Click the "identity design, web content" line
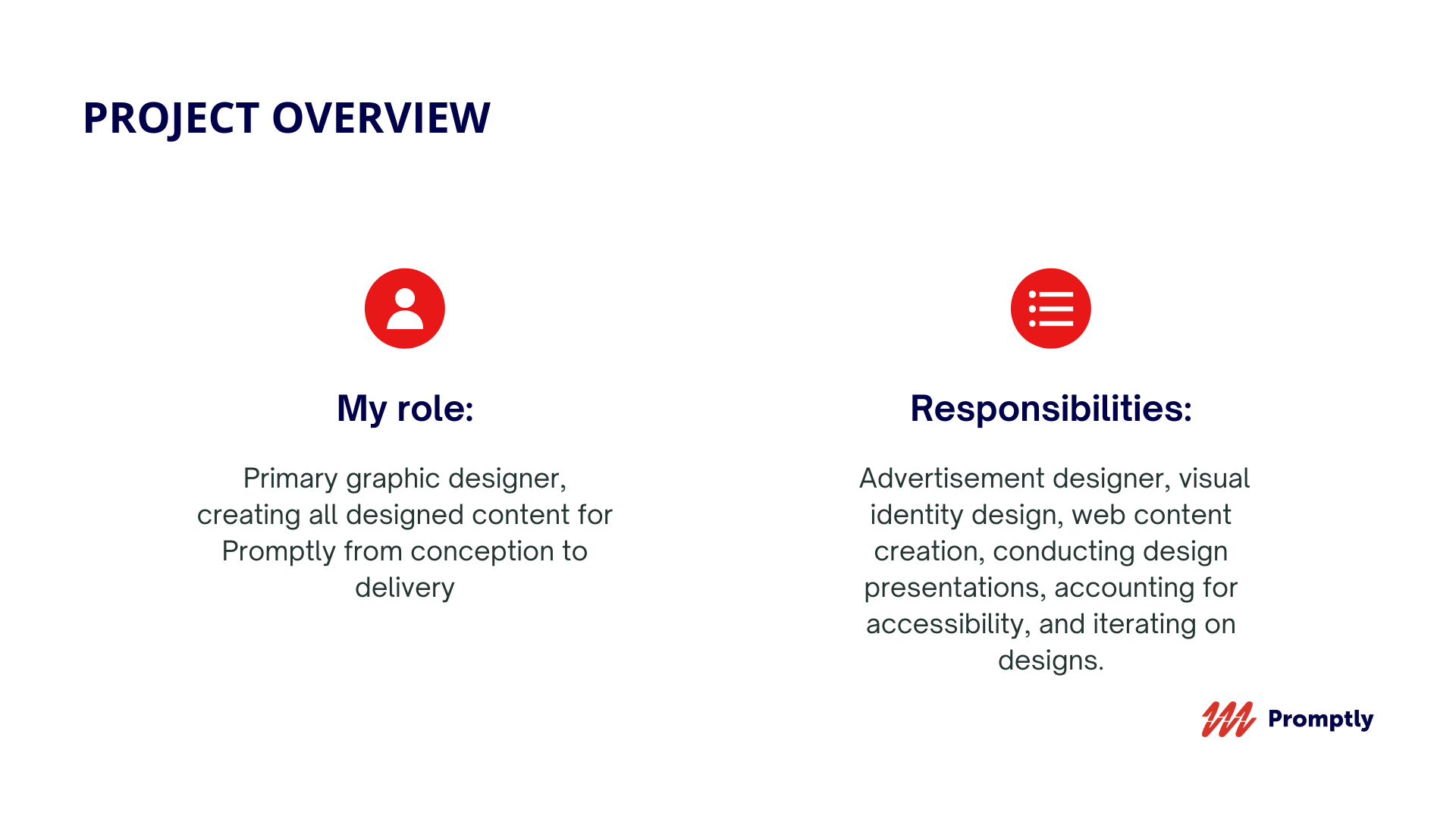The width and height of the screenshot is (1456, 819). coord(1050,515)
